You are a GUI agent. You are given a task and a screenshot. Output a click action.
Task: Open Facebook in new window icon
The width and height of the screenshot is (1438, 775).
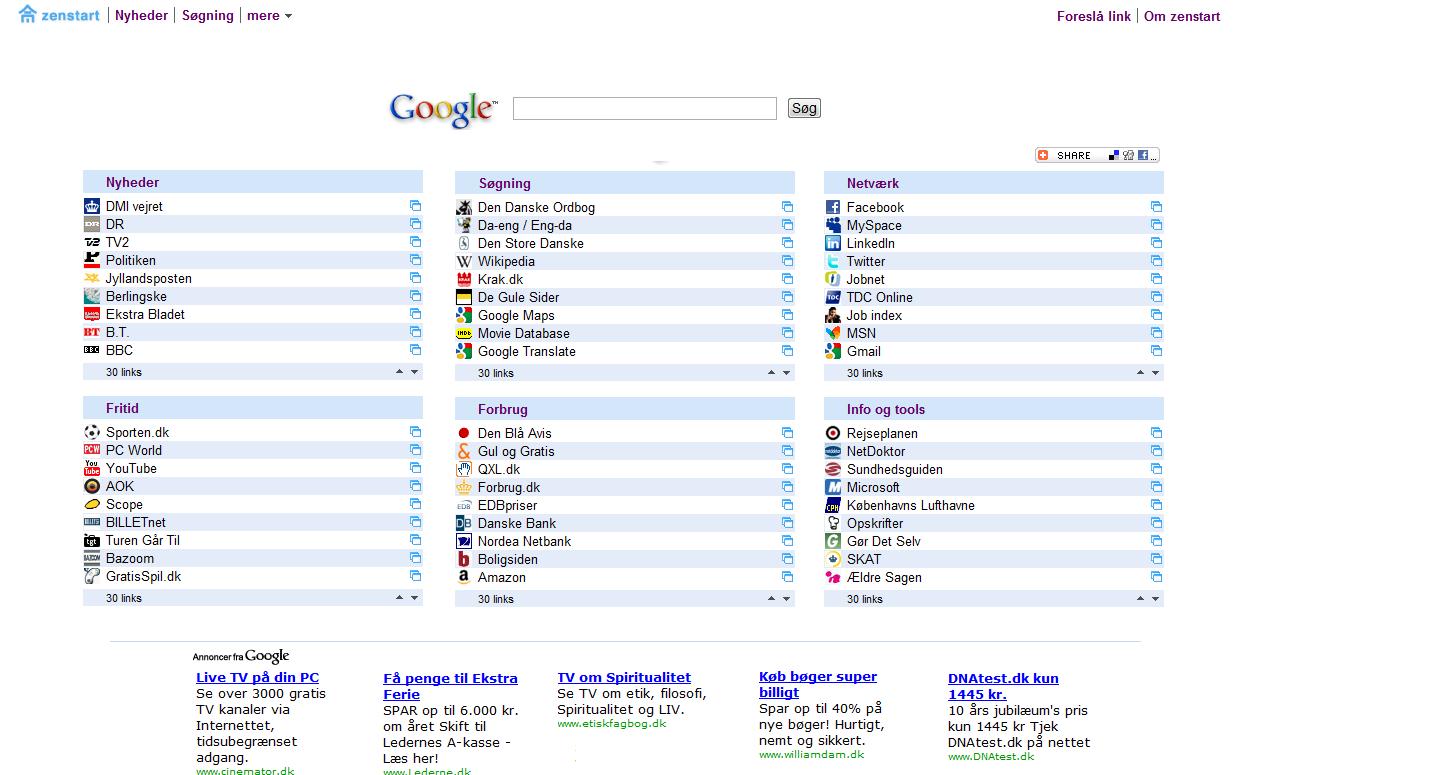1156,207
